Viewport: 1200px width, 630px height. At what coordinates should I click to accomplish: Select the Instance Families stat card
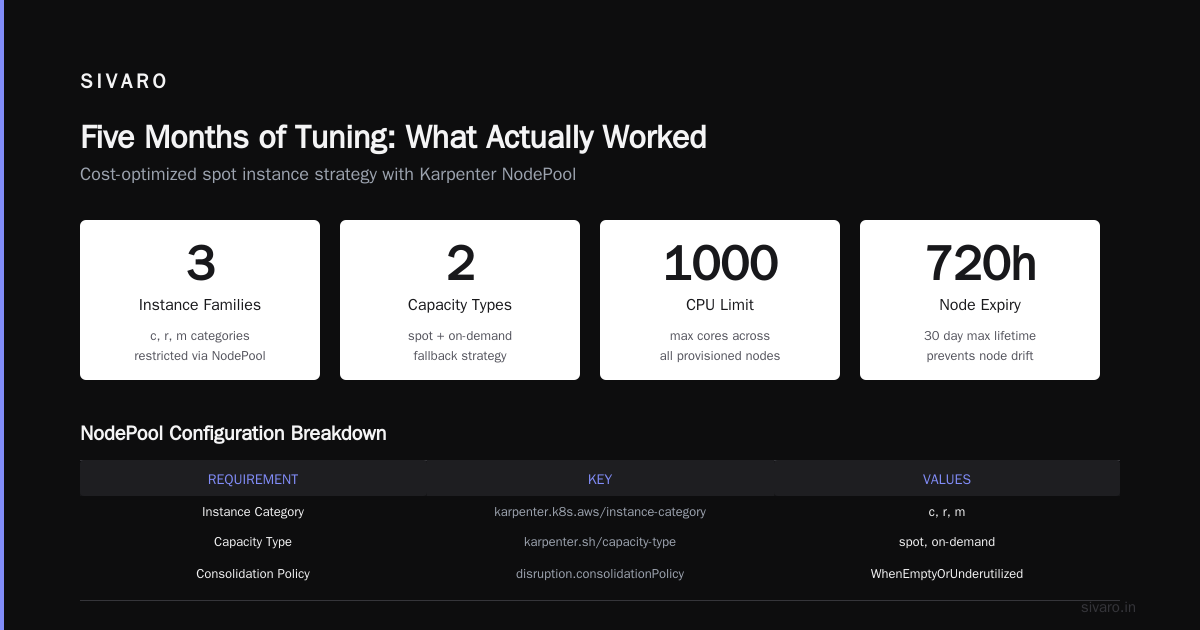click(200, 300)
